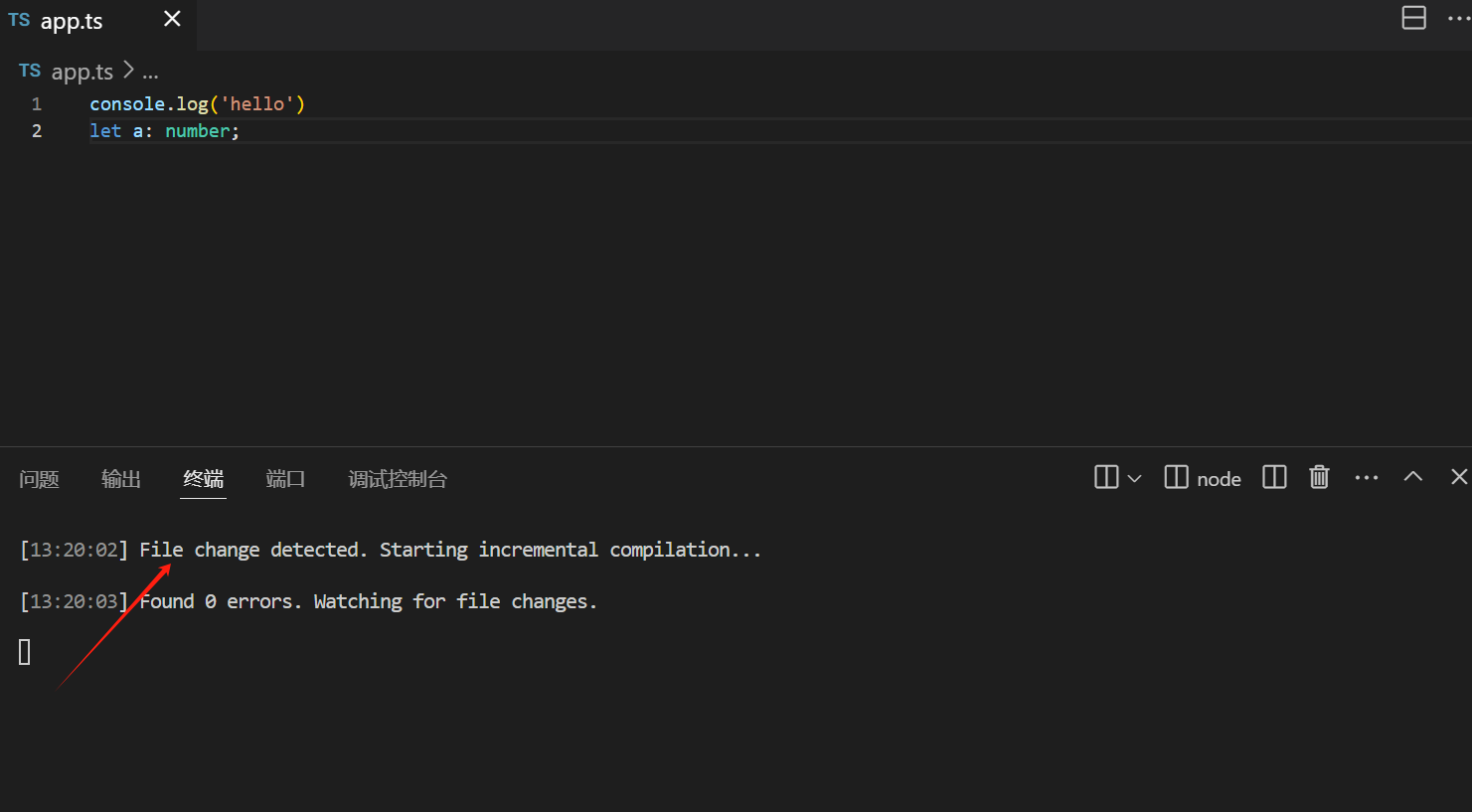Open editor More Actions menu
The width and height of the screenshot is (1472, 812).
pos(1458,18)
